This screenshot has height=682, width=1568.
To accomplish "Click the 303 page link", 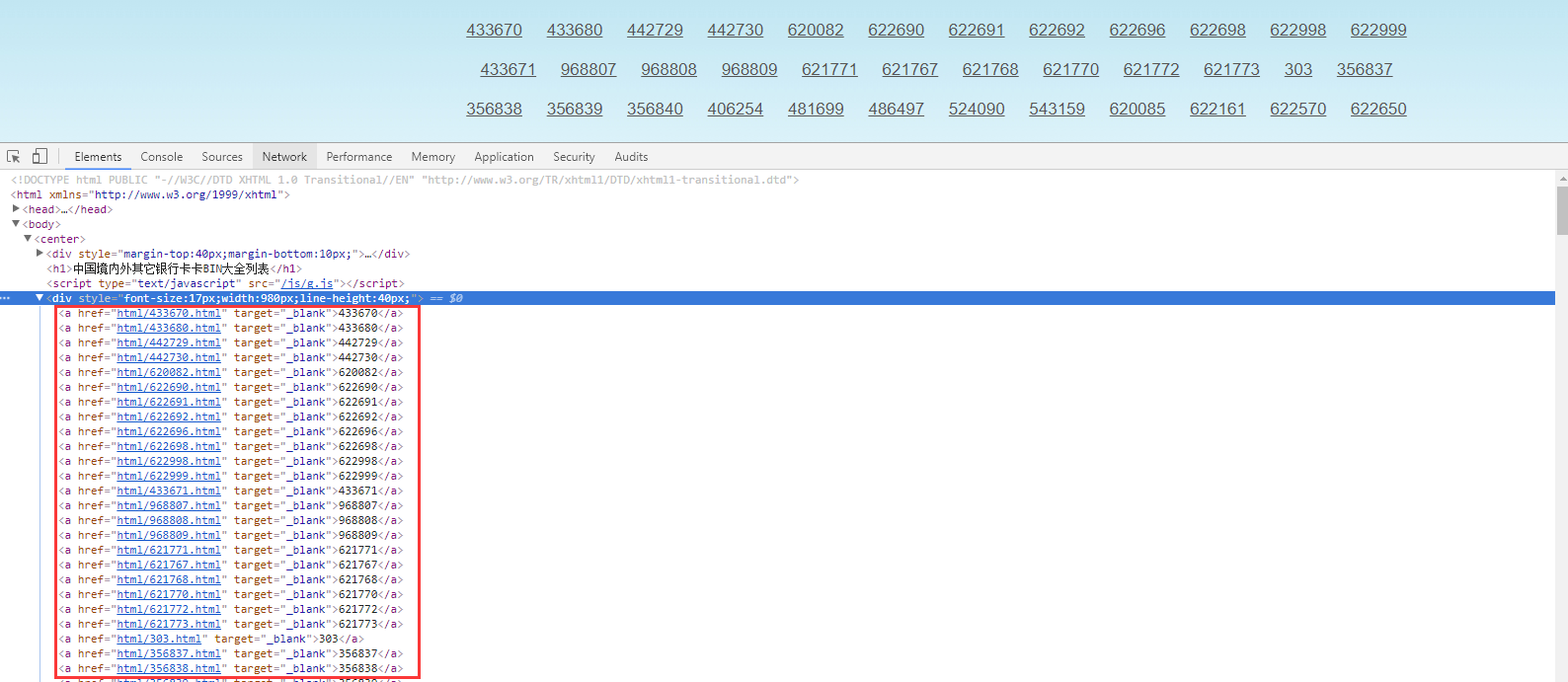I will pos(1298,70).
